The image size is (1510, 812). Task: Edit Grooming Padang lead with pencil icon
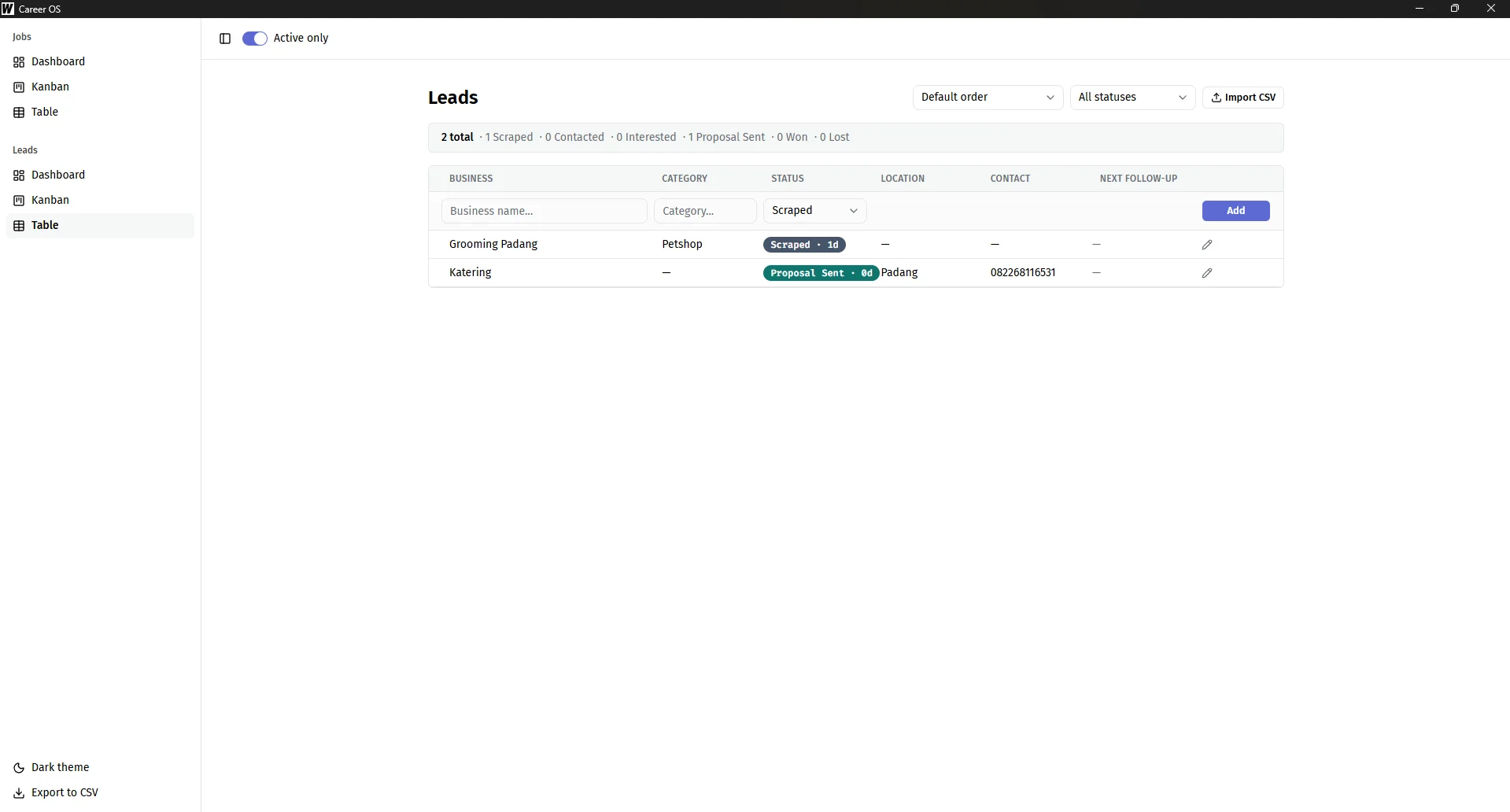click(x=1207, y=245)
